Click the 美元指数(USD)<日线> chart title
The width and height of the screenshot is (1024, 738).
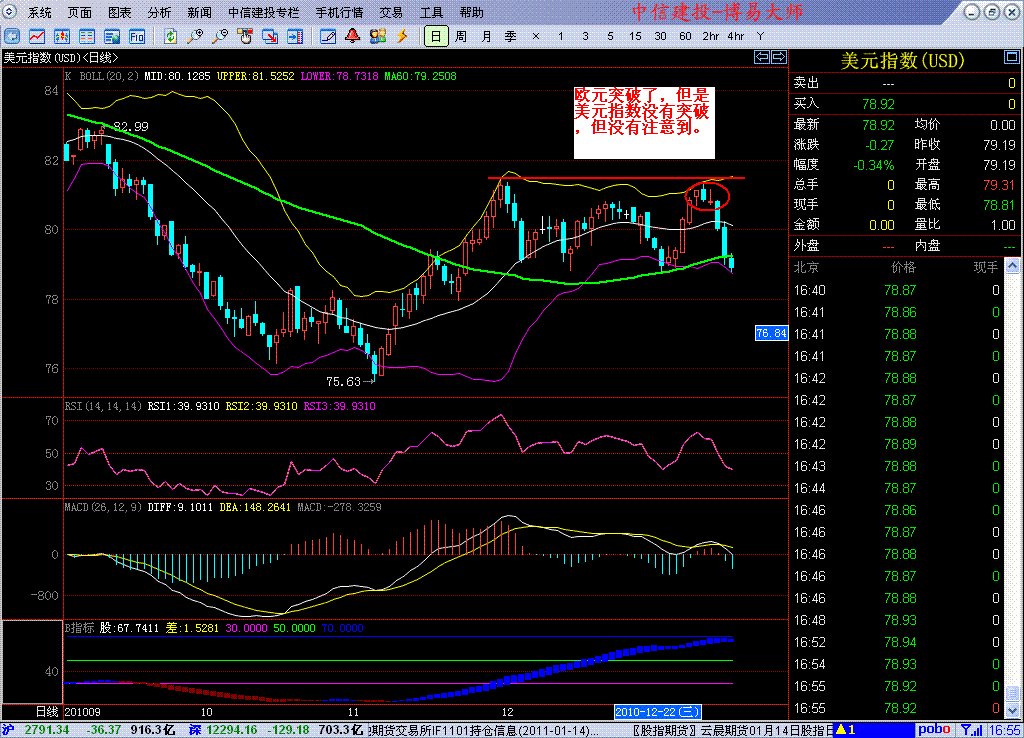pos(61,57)
